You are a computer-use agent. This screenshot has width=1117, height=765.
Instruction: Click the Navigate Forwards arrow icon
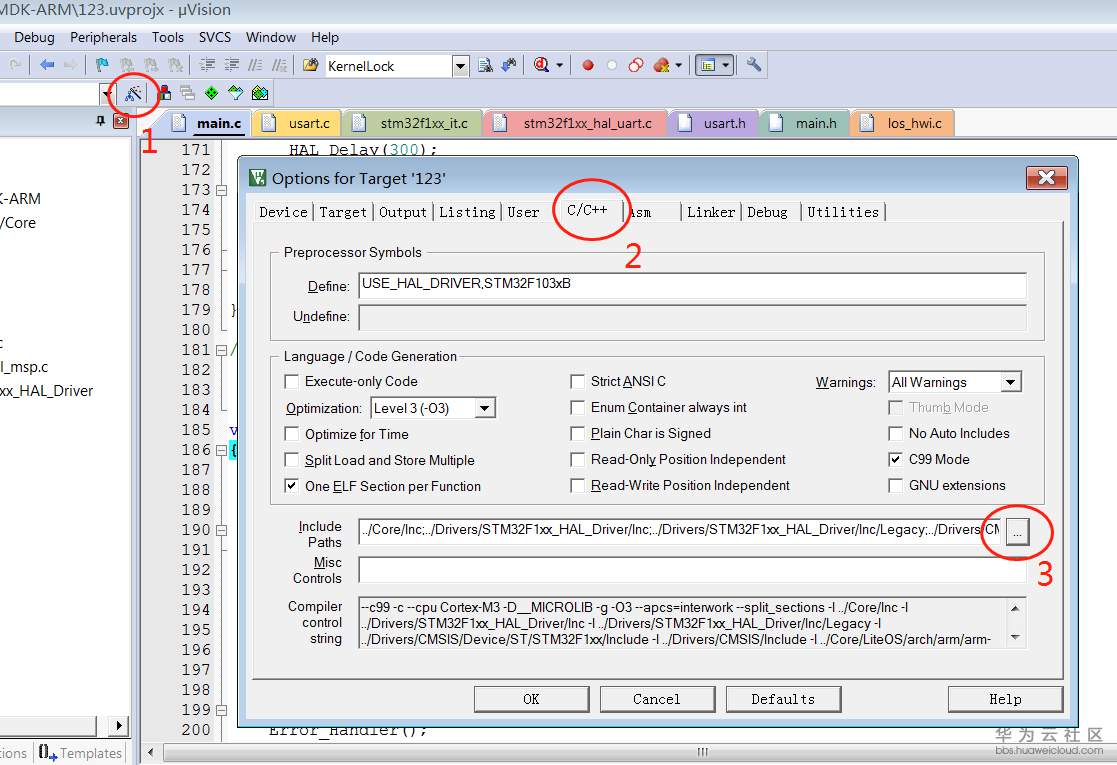[70, 66]
